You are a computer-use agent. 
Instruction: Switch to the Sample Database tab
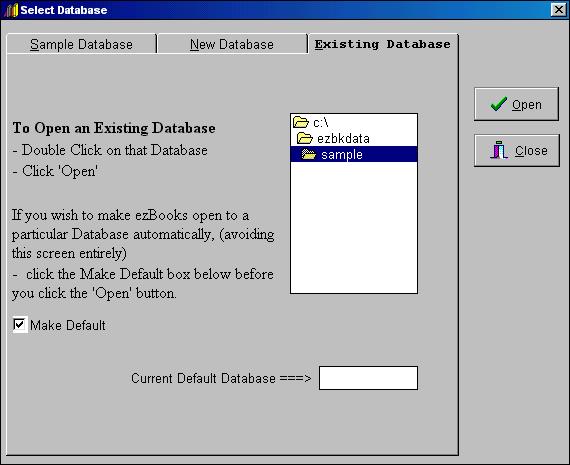pos(81,44)
